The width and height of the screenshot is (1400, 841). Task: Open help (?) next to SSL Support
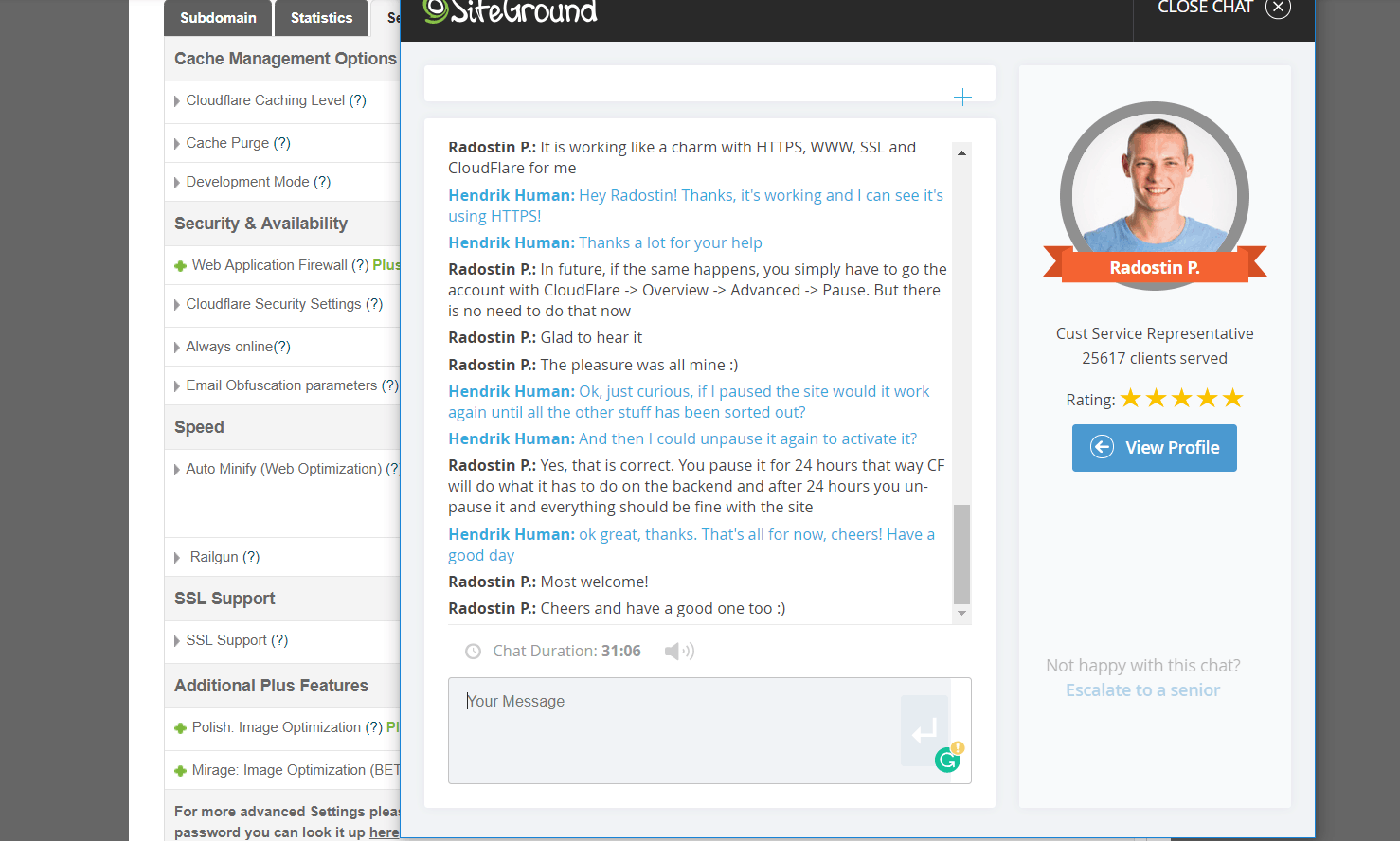pos(279,640)
